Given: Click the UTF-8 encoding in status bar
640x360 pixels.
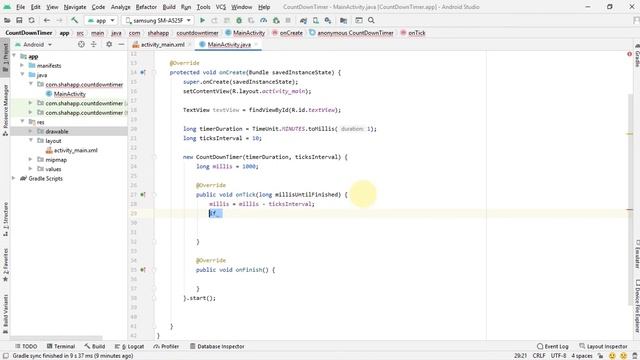Looking at the screenshot, I should [558, 356].
